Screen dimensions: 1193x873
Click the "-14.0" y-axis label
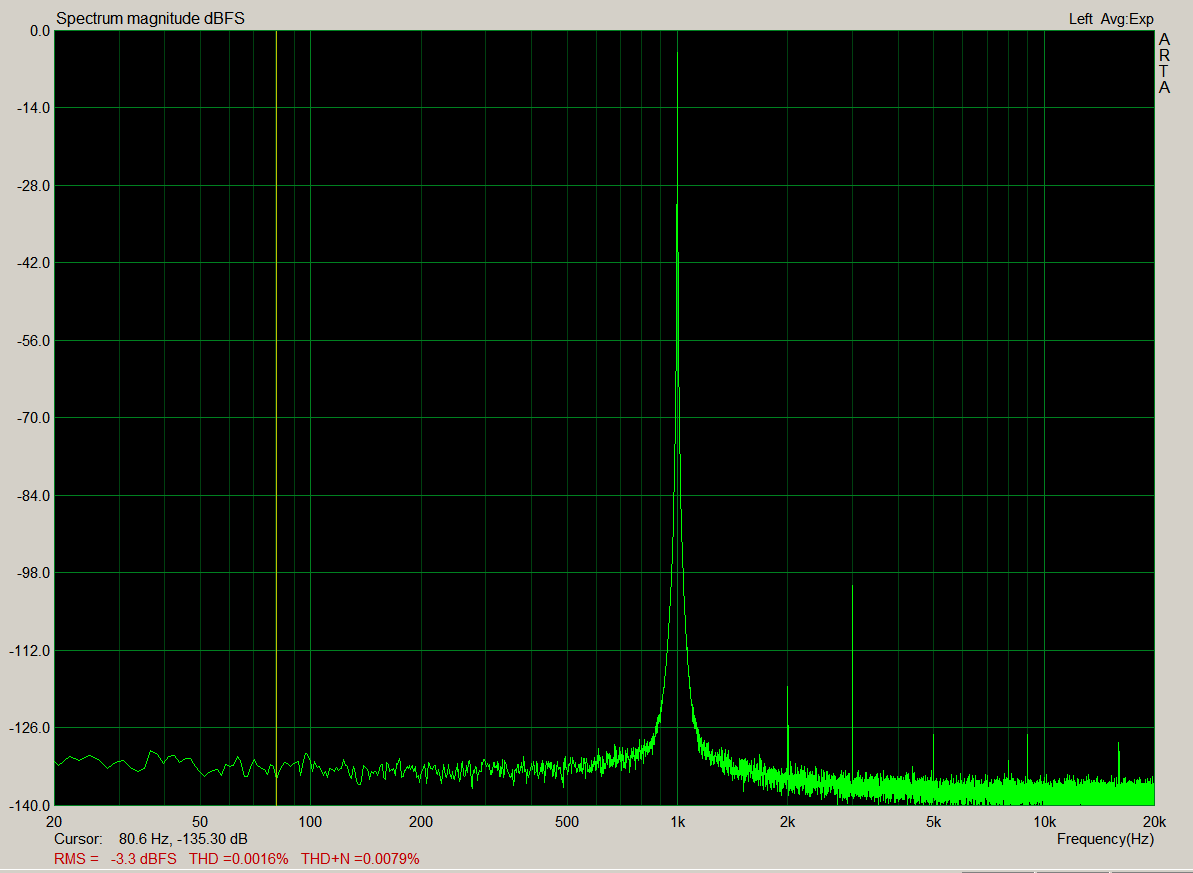(33, 108)
